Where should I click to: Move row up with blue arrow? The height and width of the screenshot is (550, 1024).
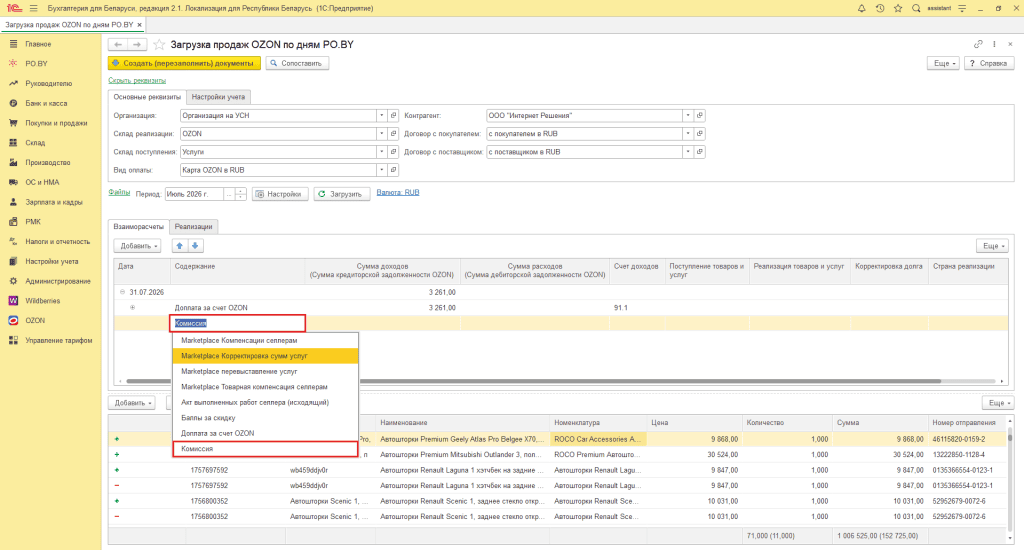[180, 246]
